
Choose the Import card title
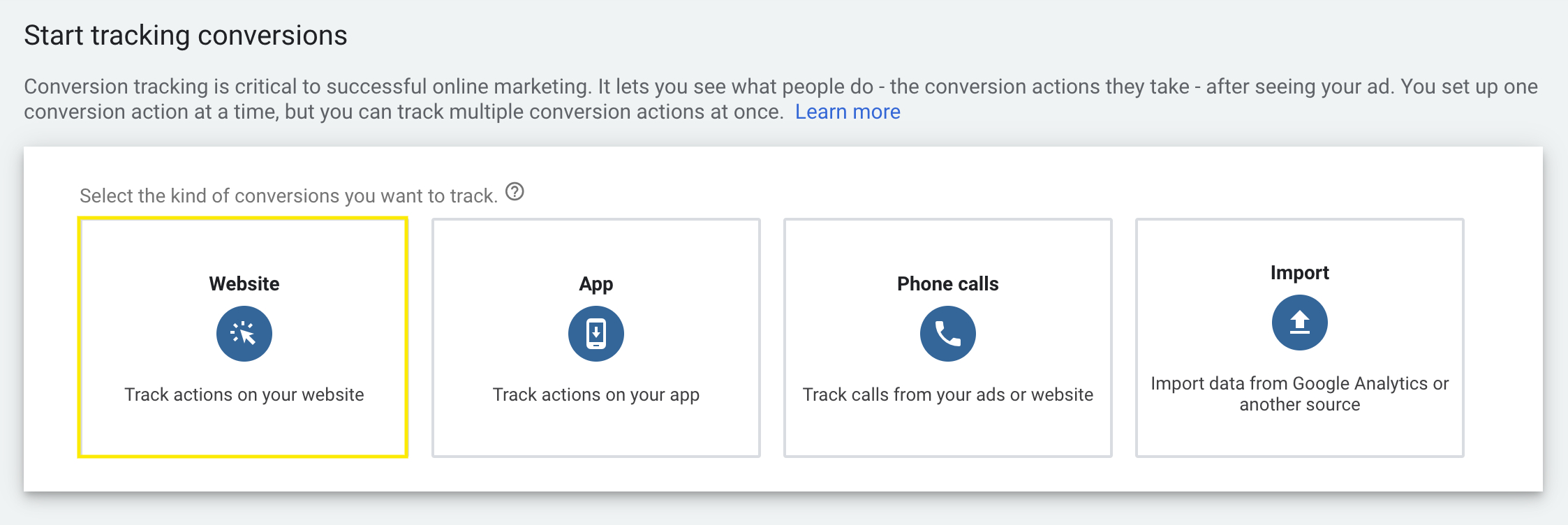1300,272
